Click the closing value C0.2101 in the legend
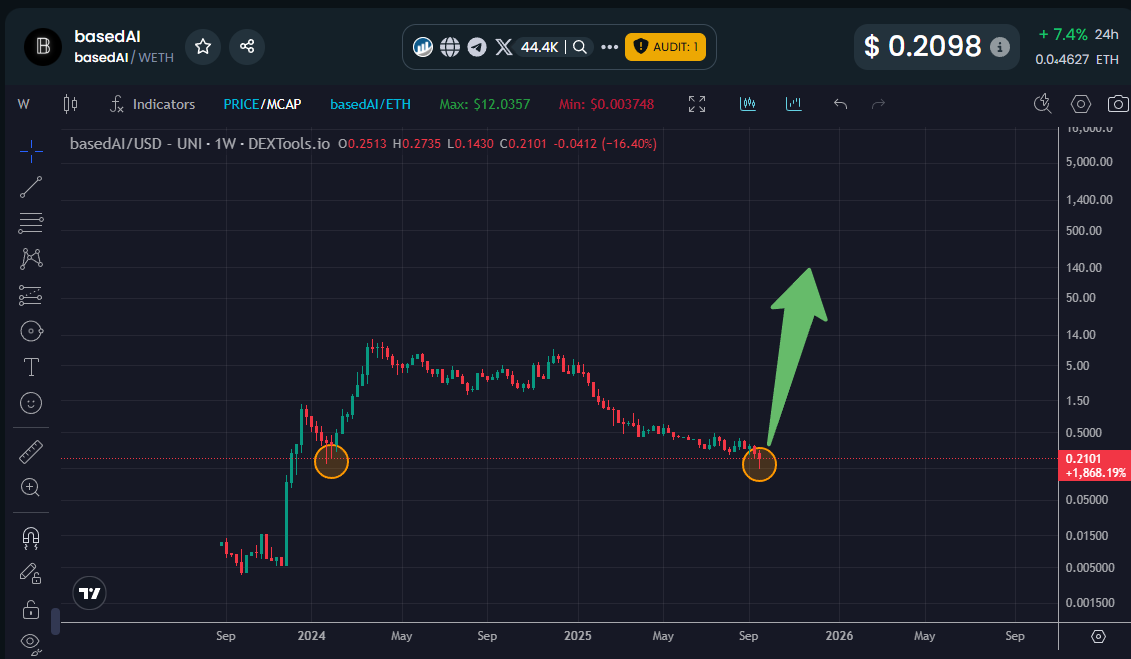Image resolution: width=1131 pixels, height=659 pixels. 523,143
